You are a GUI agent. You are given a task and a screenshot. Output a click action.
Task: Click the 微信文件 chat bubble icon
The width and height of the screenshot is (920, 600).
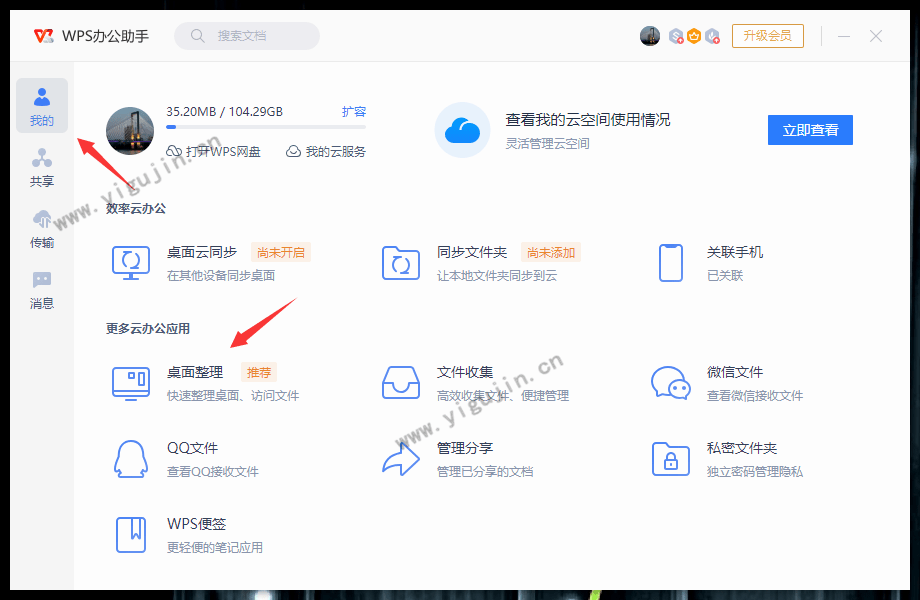coord(671,383)
